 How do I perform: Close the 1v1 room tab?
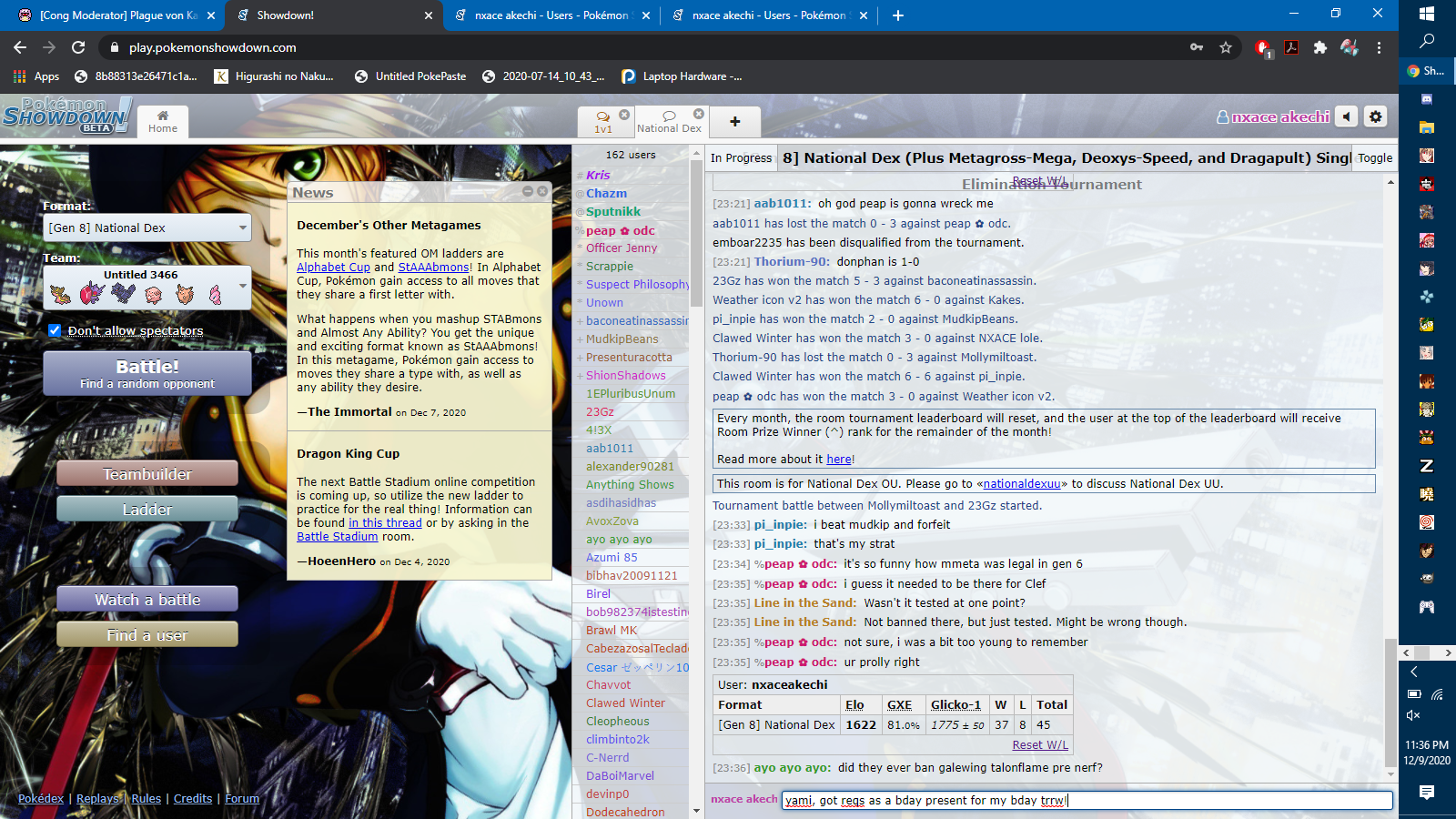pyautogui.click(x=624, y=115)
